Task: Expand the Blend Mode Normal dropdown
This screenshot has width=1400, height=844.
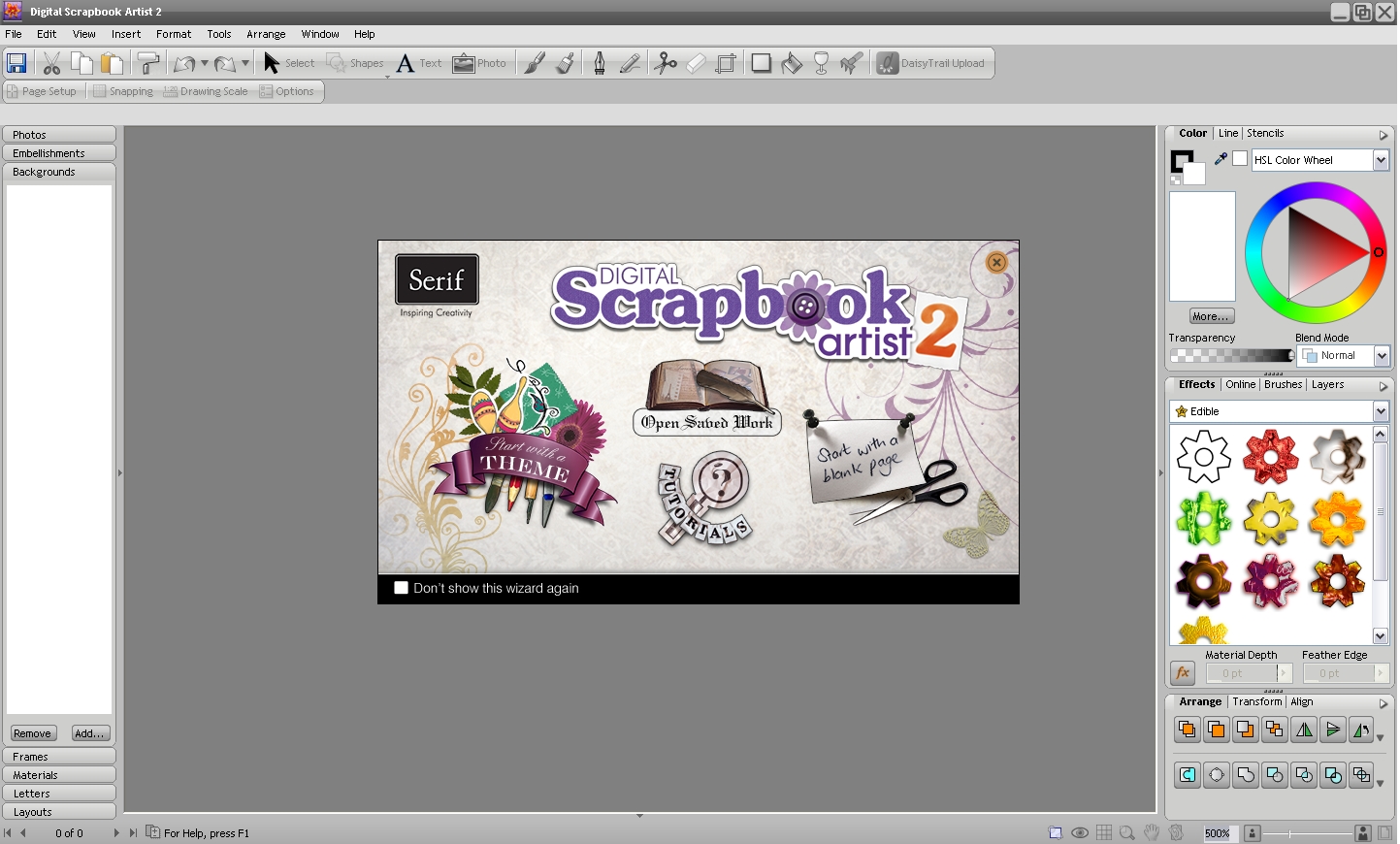Action: coord(1382,356)
